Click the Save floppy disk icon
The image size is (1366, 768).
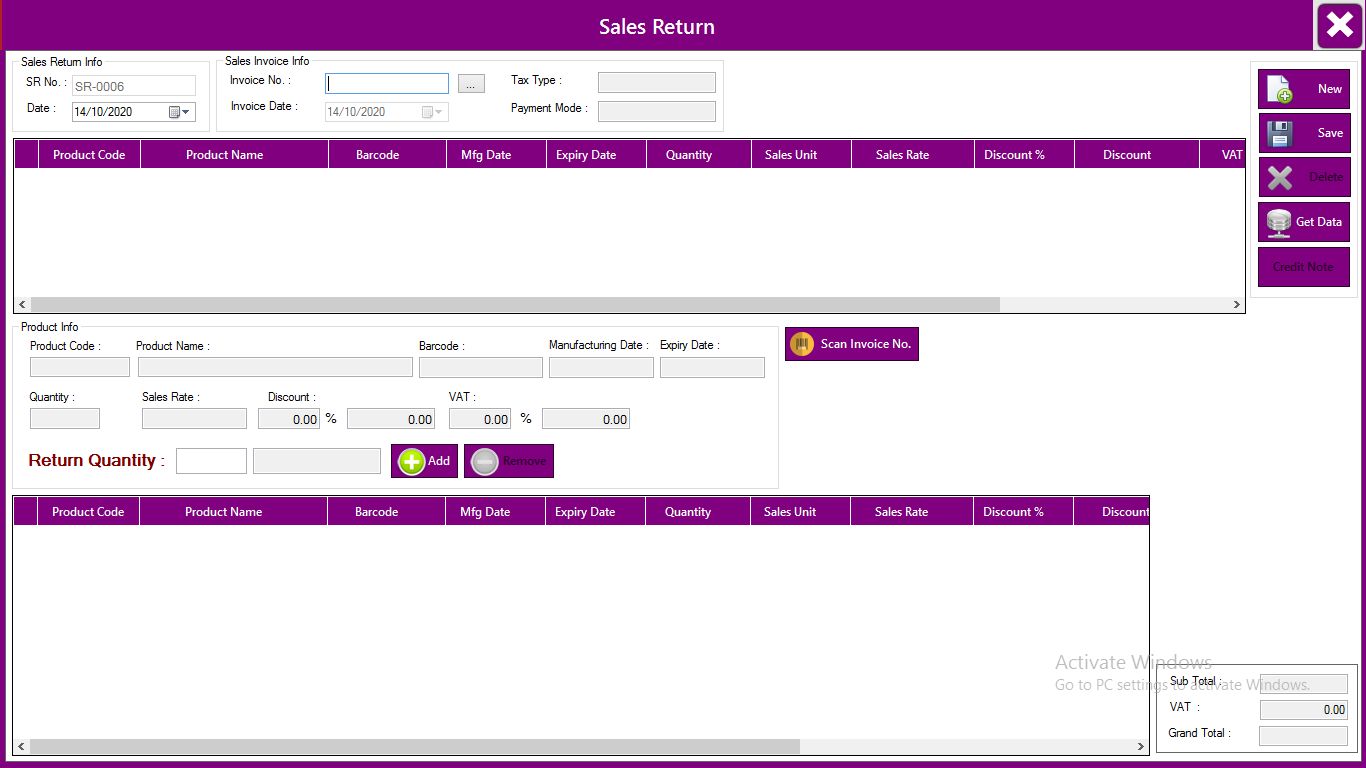tap(1280, 134)
